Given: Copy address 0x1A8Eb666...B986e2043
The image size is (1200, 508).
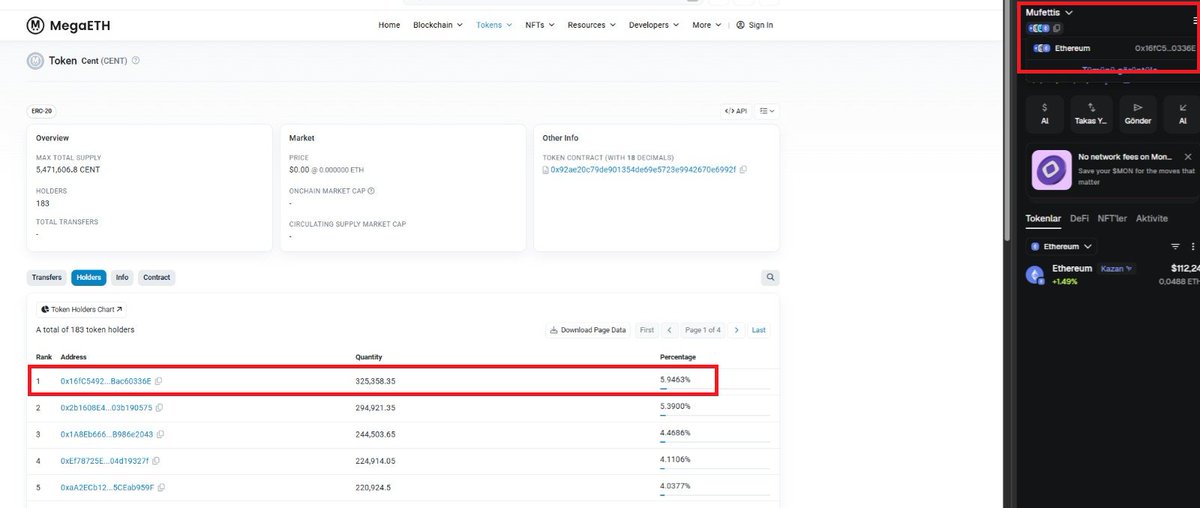Looking at the screenshot, I should coord(161,434).
